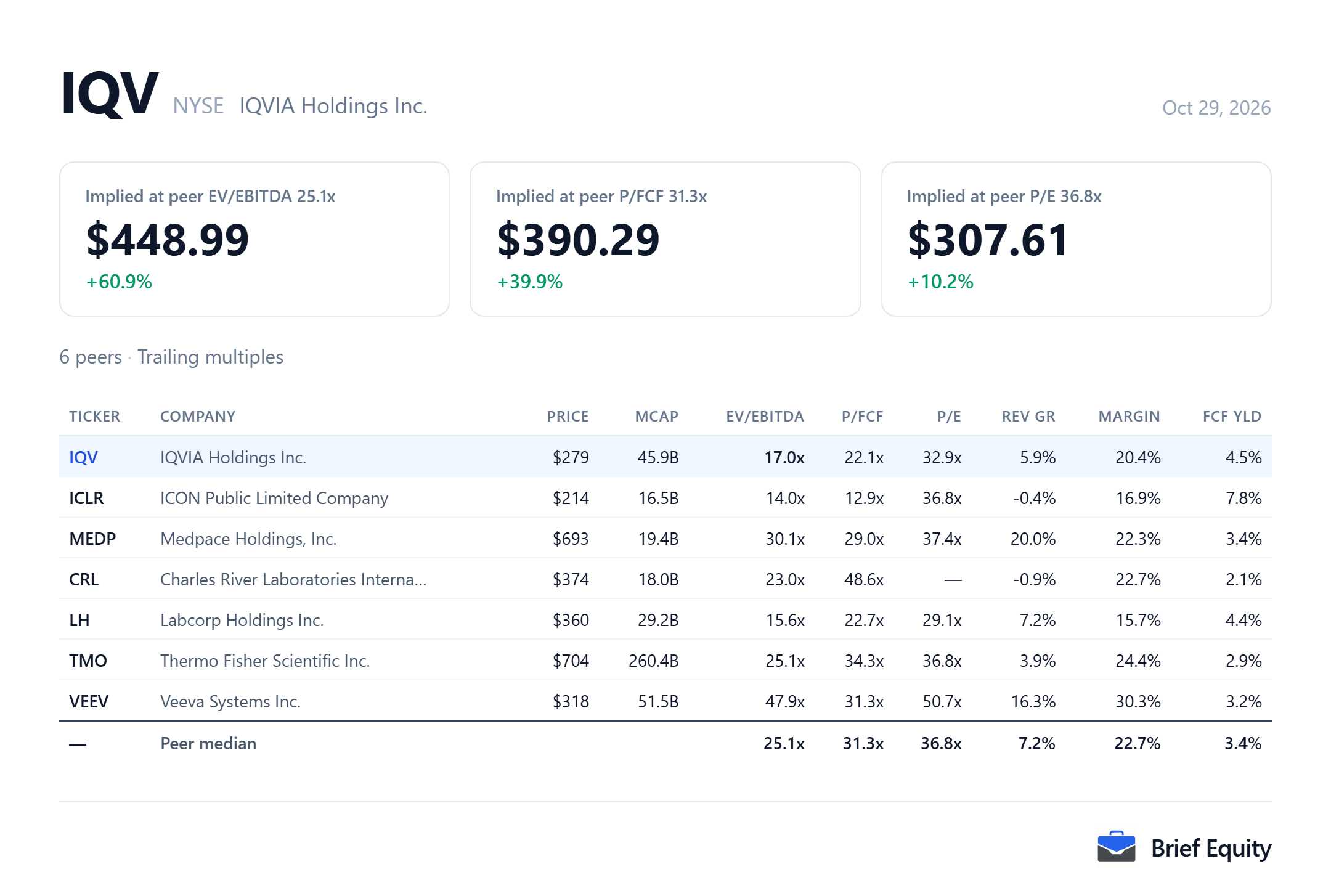Click the $448.99 implied price
The image size is (1331, 896).
168,240
